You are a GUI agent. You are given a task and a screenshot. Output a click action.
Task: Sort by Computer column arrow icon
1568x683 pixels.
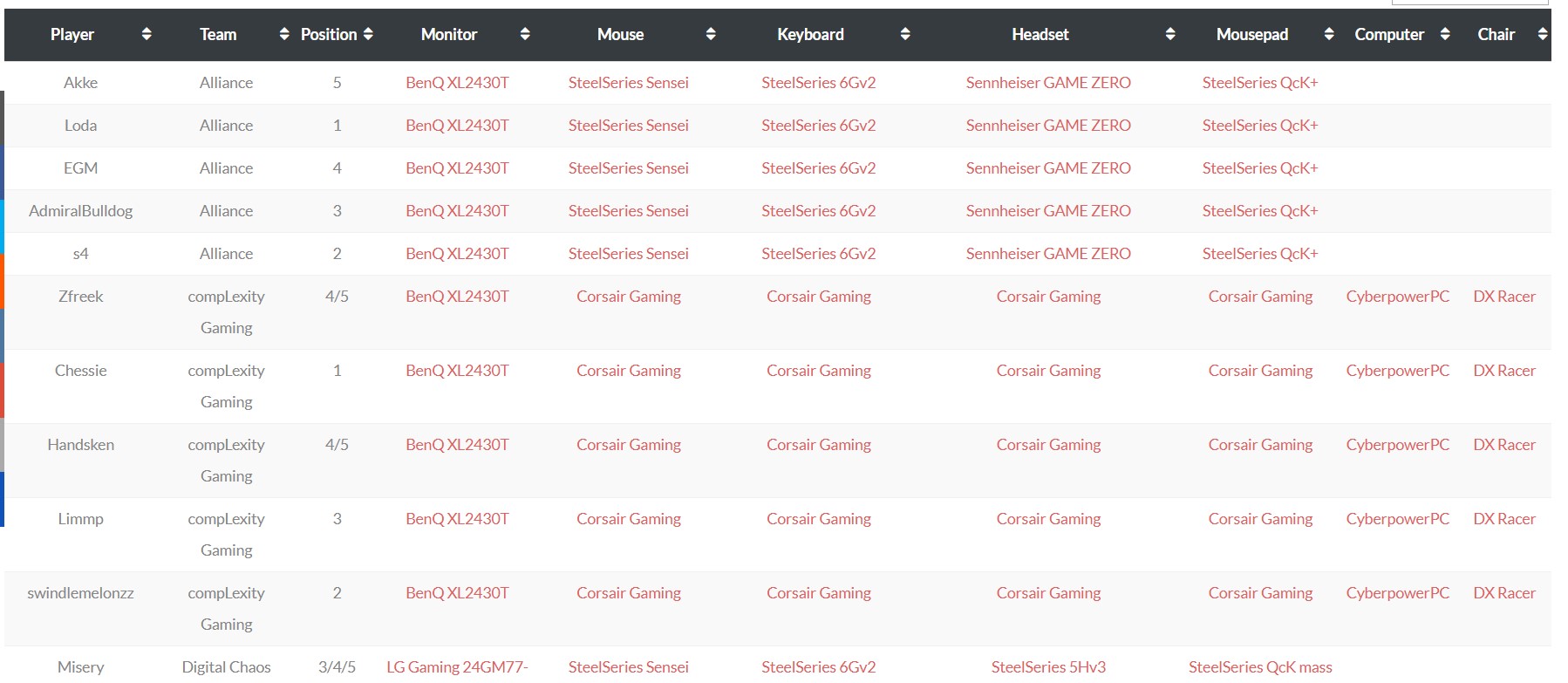click(x=1445, y=34)
